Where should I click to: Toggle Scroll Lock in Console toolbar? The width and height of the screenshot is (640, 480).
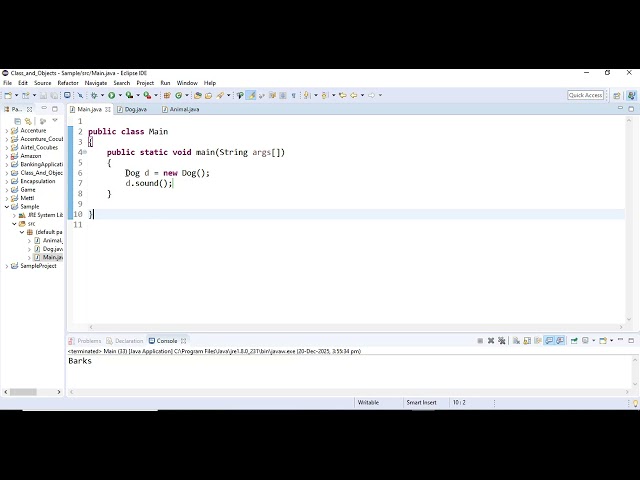(x=527, y=341)
